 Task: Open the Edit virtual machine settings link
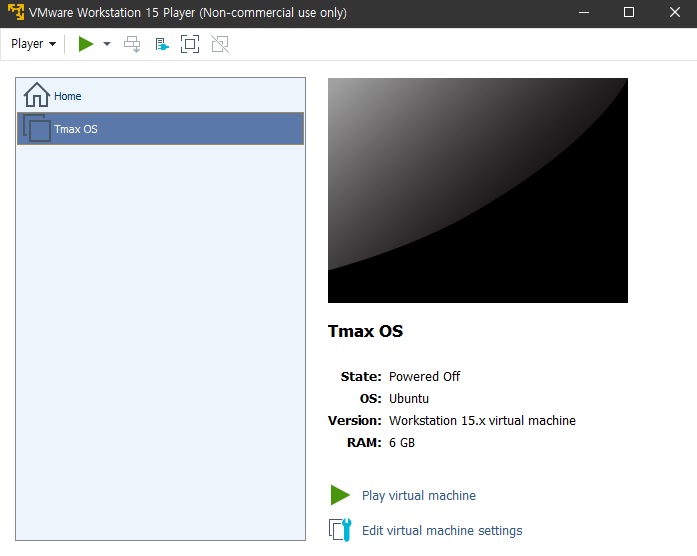pos(441,531)
